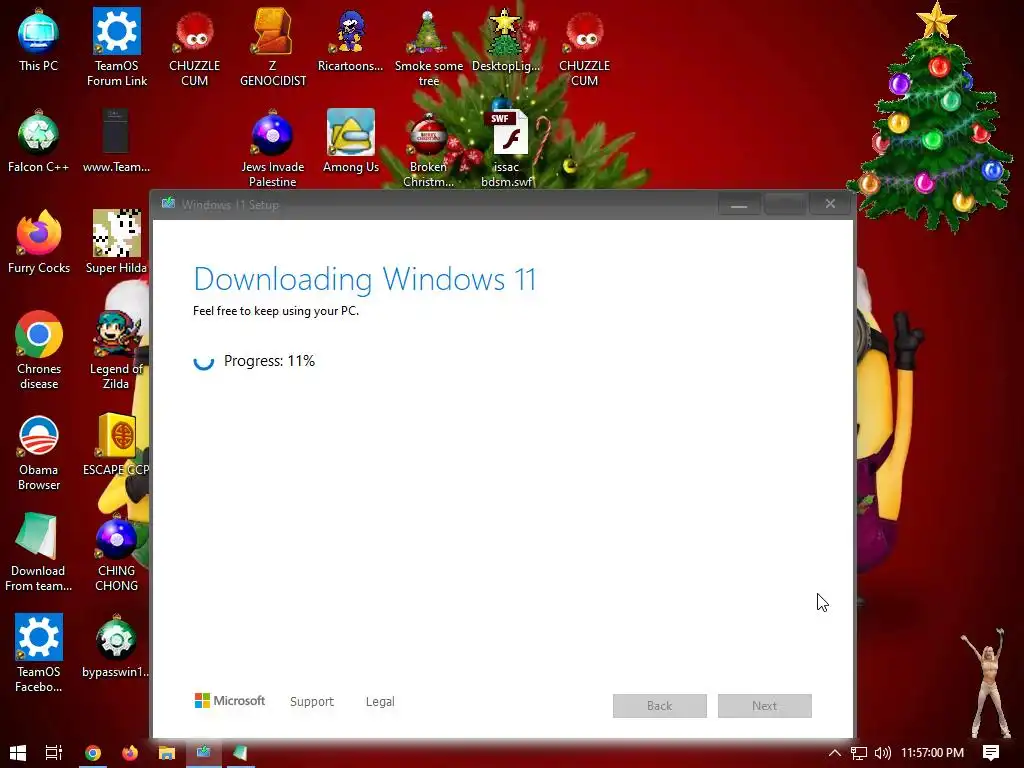The width and height of the screenshot is (1024, 768).
Task: Minimize the Windows 11 Setup window
Action: pos(739,204)
